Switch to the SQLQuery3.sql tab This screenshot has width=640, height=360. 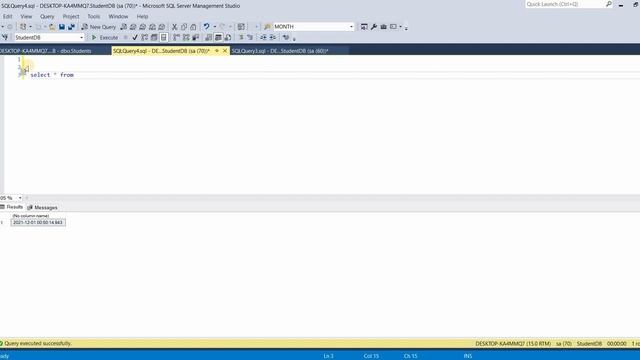280,51
